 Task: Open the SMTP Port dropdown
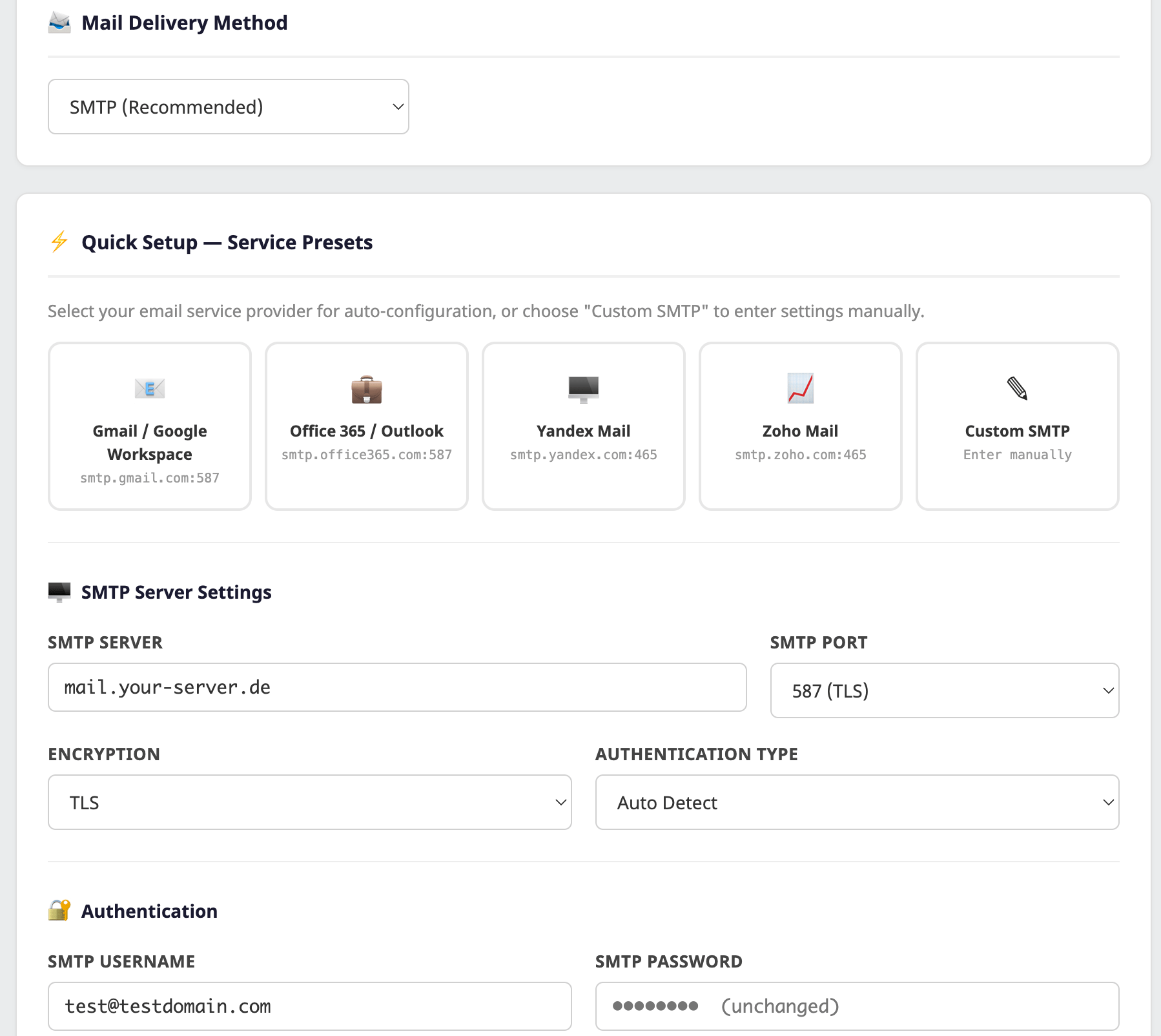pos(944,690)
